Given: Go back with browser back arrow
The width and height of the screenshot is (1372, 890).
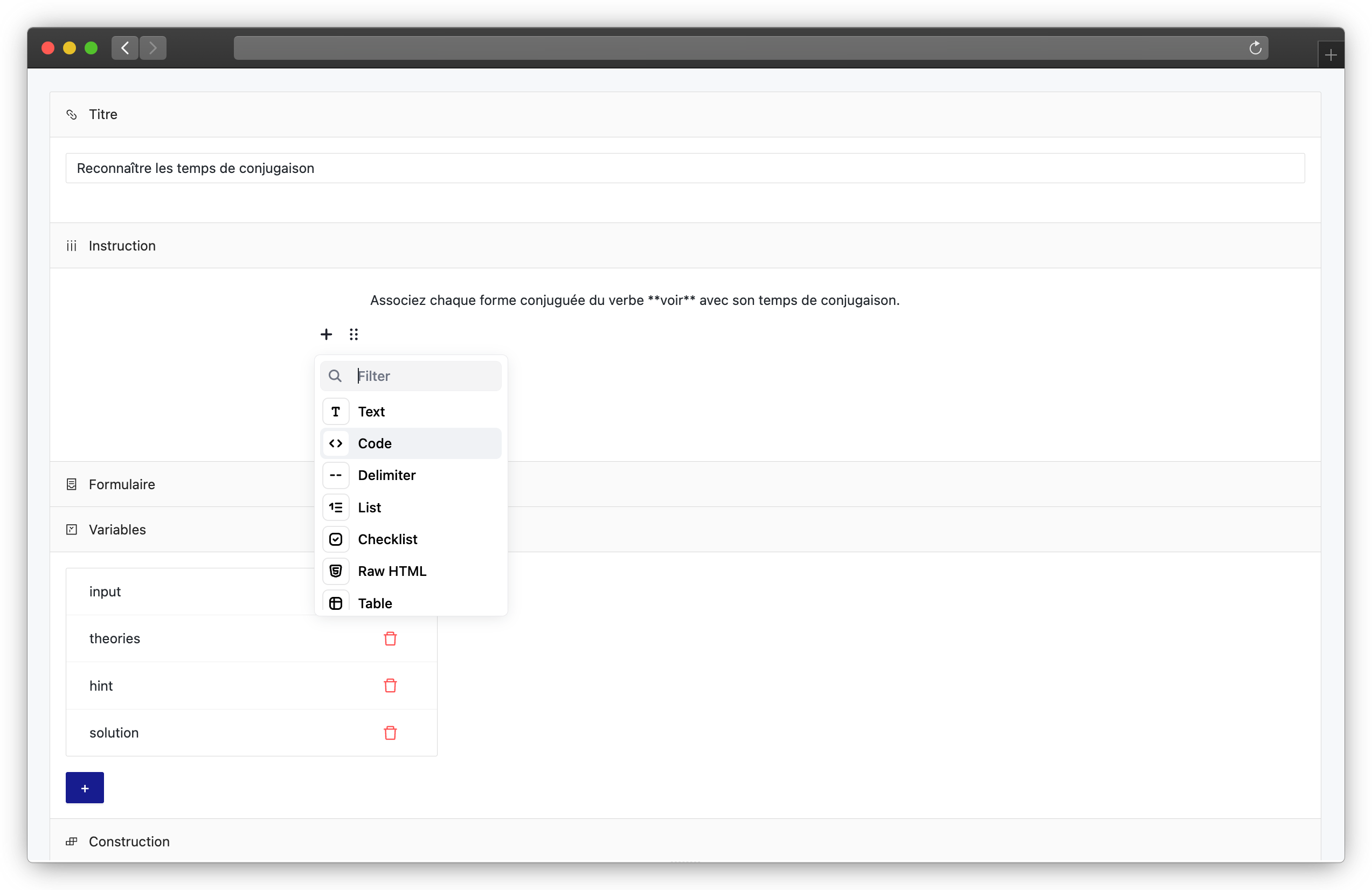Looking at the screenshot, I should point(125,48).
